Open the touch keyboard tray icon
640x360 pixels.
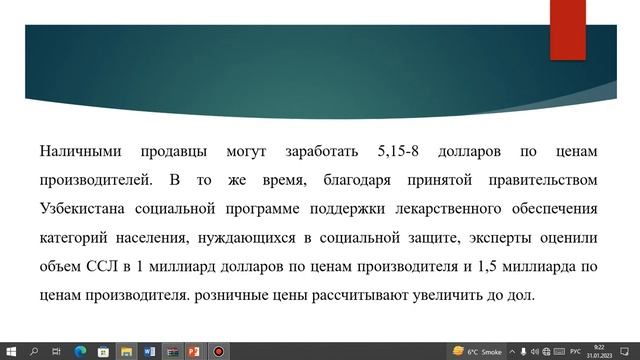click(559, 351)
